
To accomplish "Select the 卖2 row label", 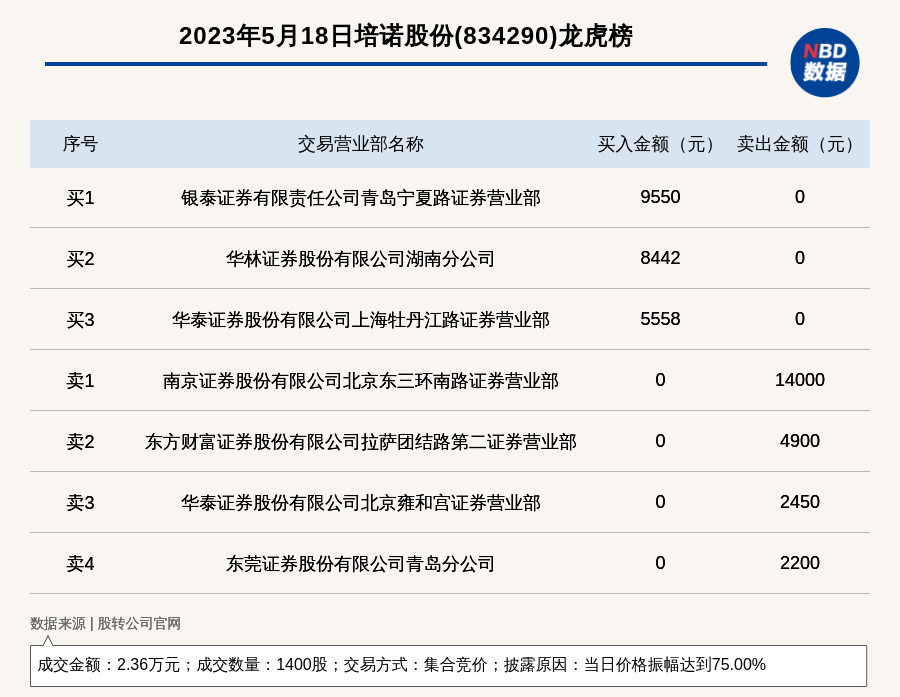I will [x=80, y=442].
